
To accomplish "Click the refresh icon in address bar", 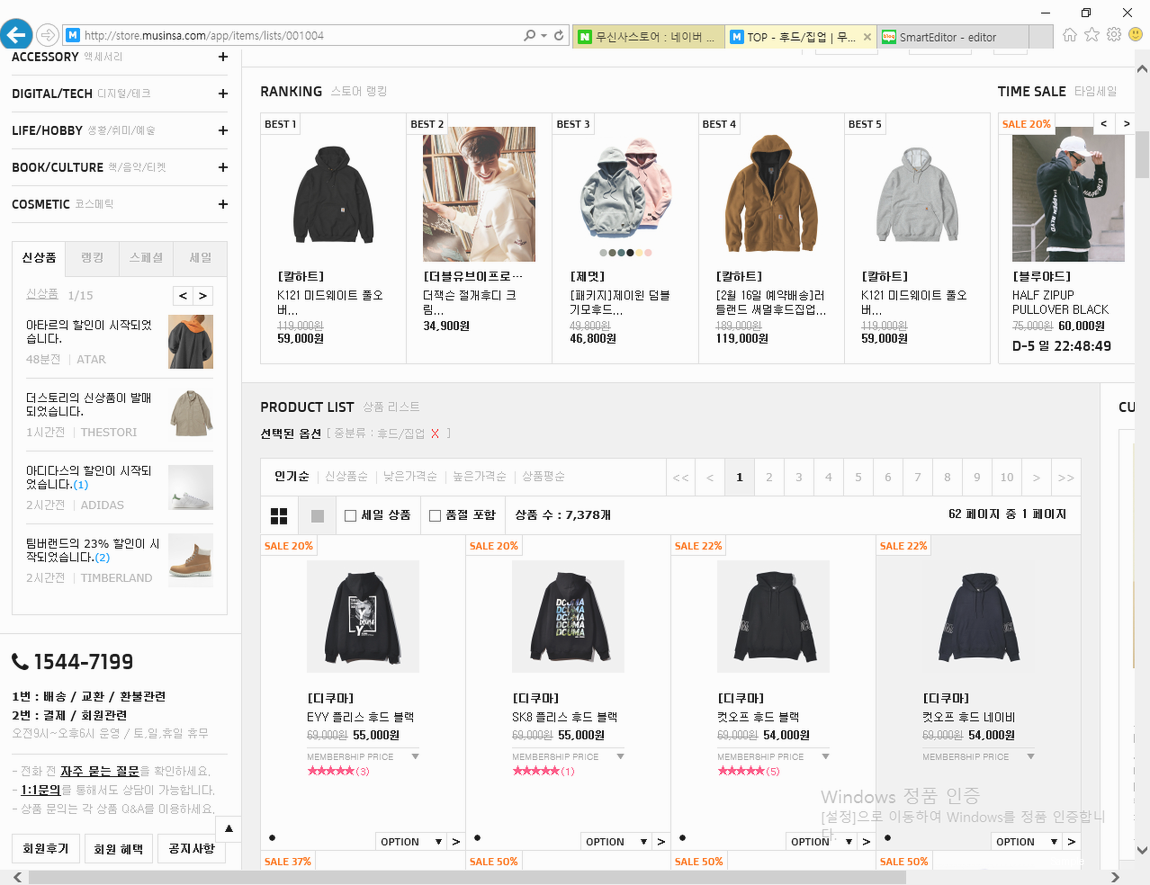I will coord(559,35).
